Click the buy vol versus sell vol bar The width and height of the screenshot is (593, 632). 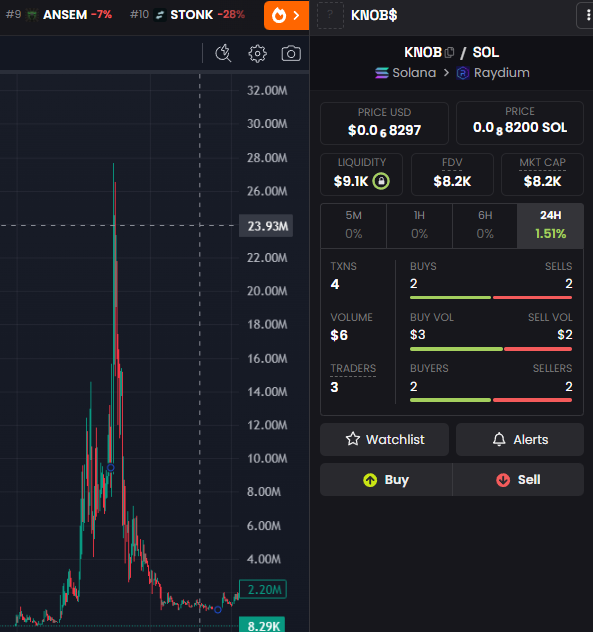[491, 349]
